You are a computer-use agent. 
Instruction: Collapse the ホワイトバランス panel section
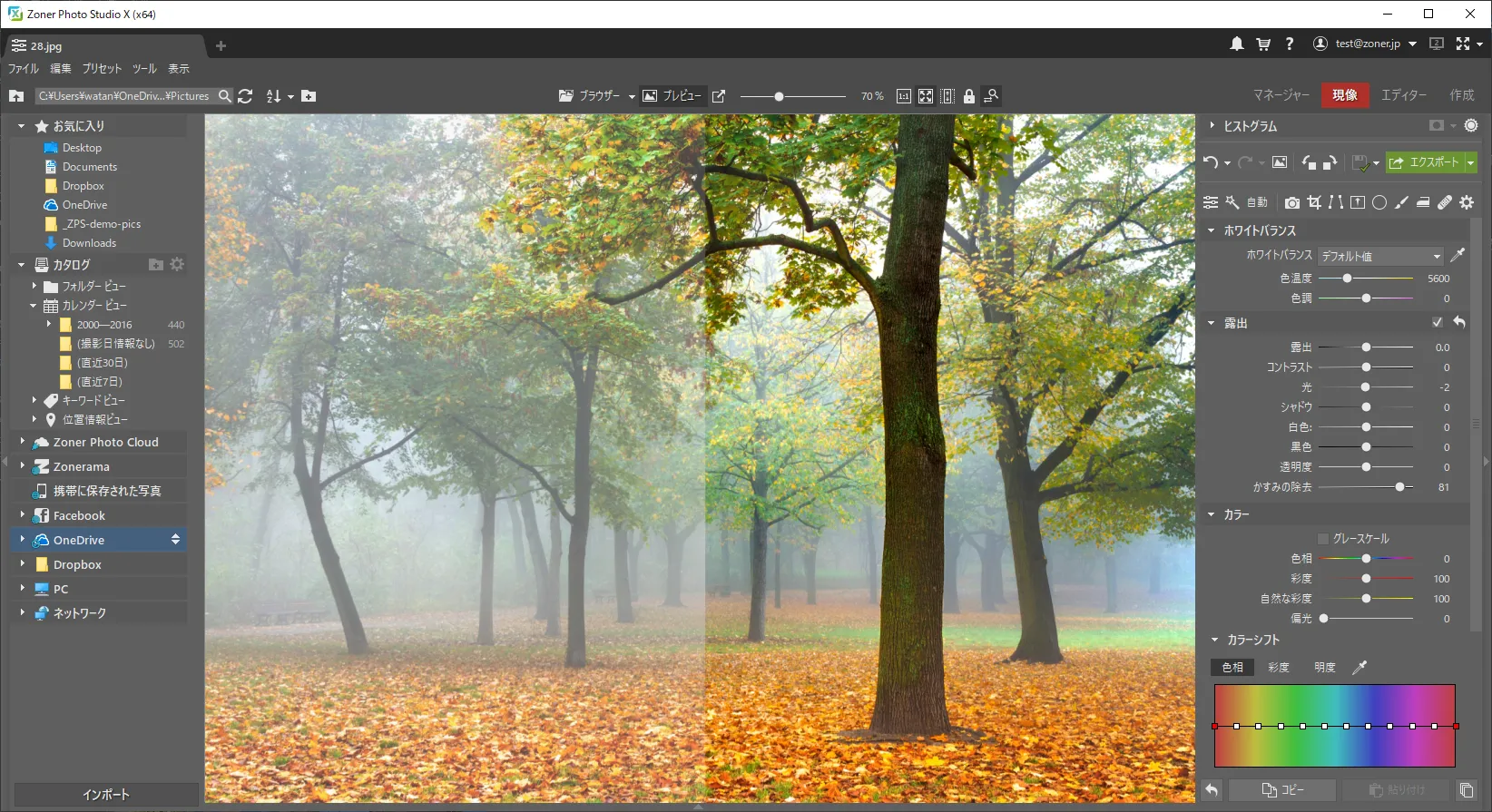point(1211,230)
